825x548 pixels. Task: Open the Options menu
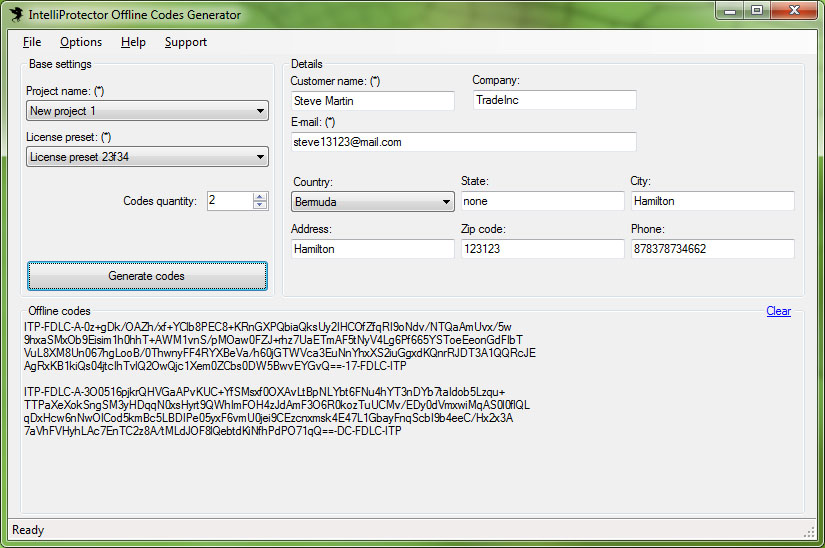click(x=81, y=42)
